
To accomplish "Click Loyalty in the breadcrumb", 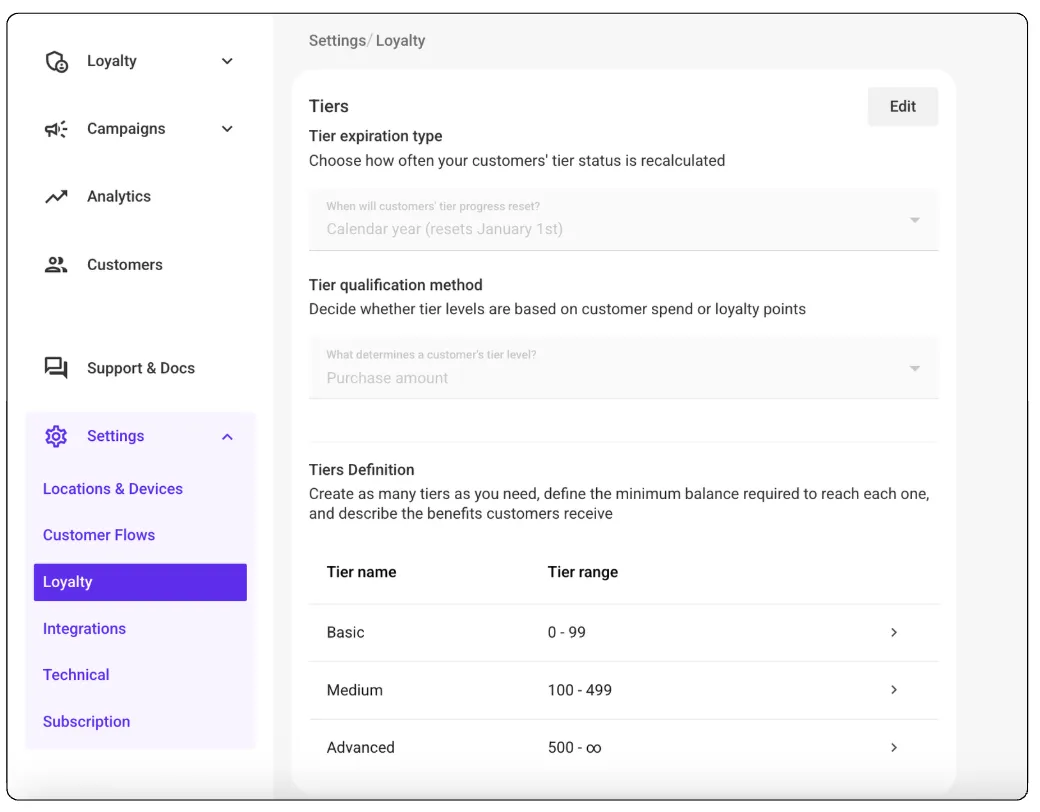I will (401, 40).
